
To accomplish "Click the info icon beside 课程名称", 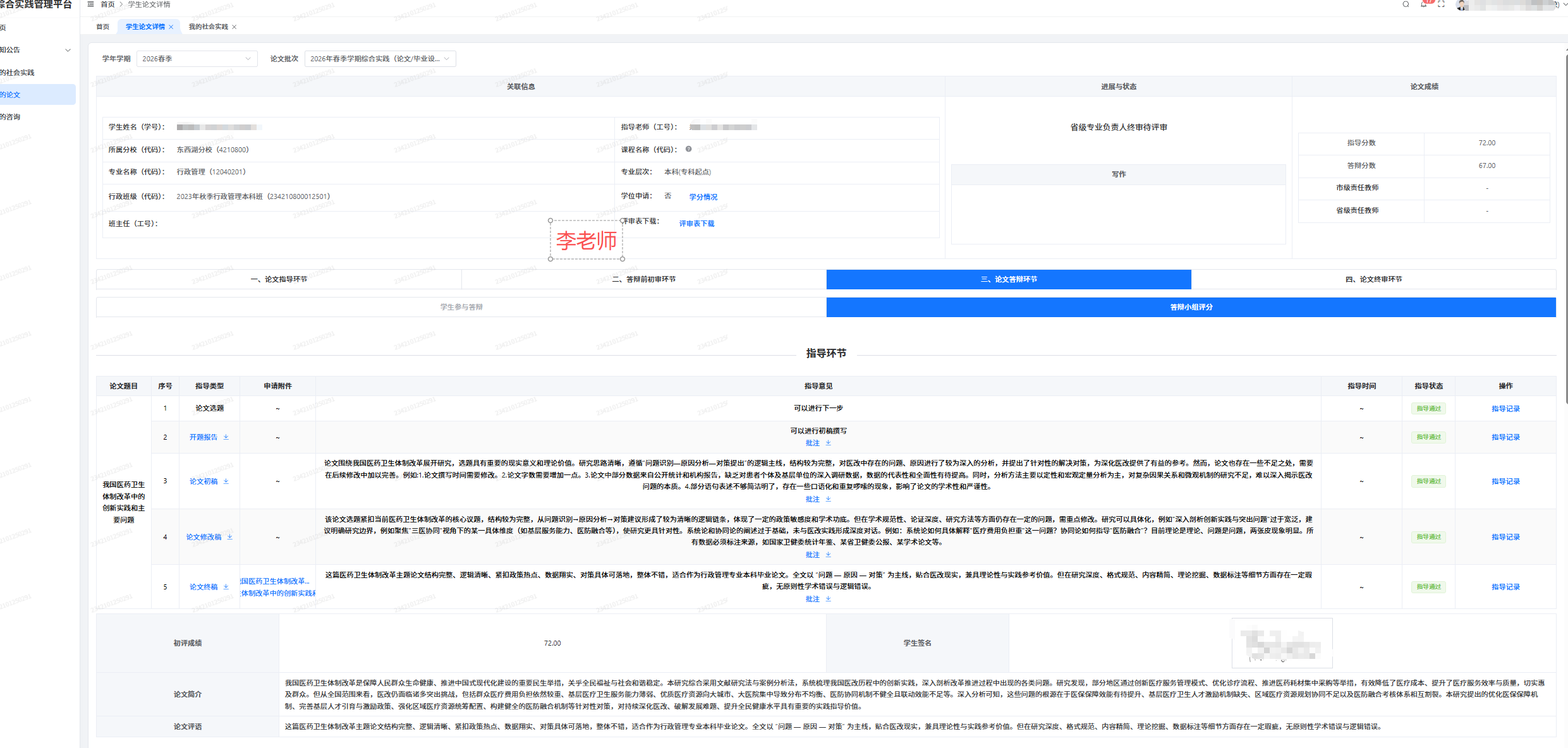I will (x=689, y=150).
